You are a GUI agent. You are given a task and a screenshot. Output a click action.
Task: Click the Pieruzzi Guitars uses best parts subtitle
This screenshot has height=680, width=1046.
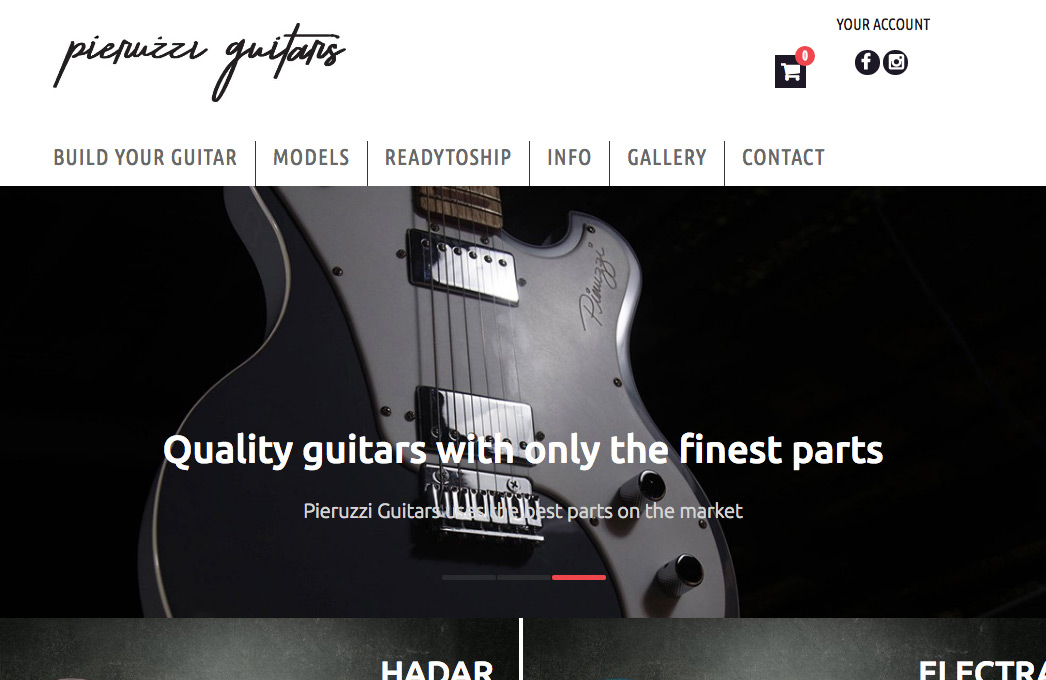[x=523, y=511]
